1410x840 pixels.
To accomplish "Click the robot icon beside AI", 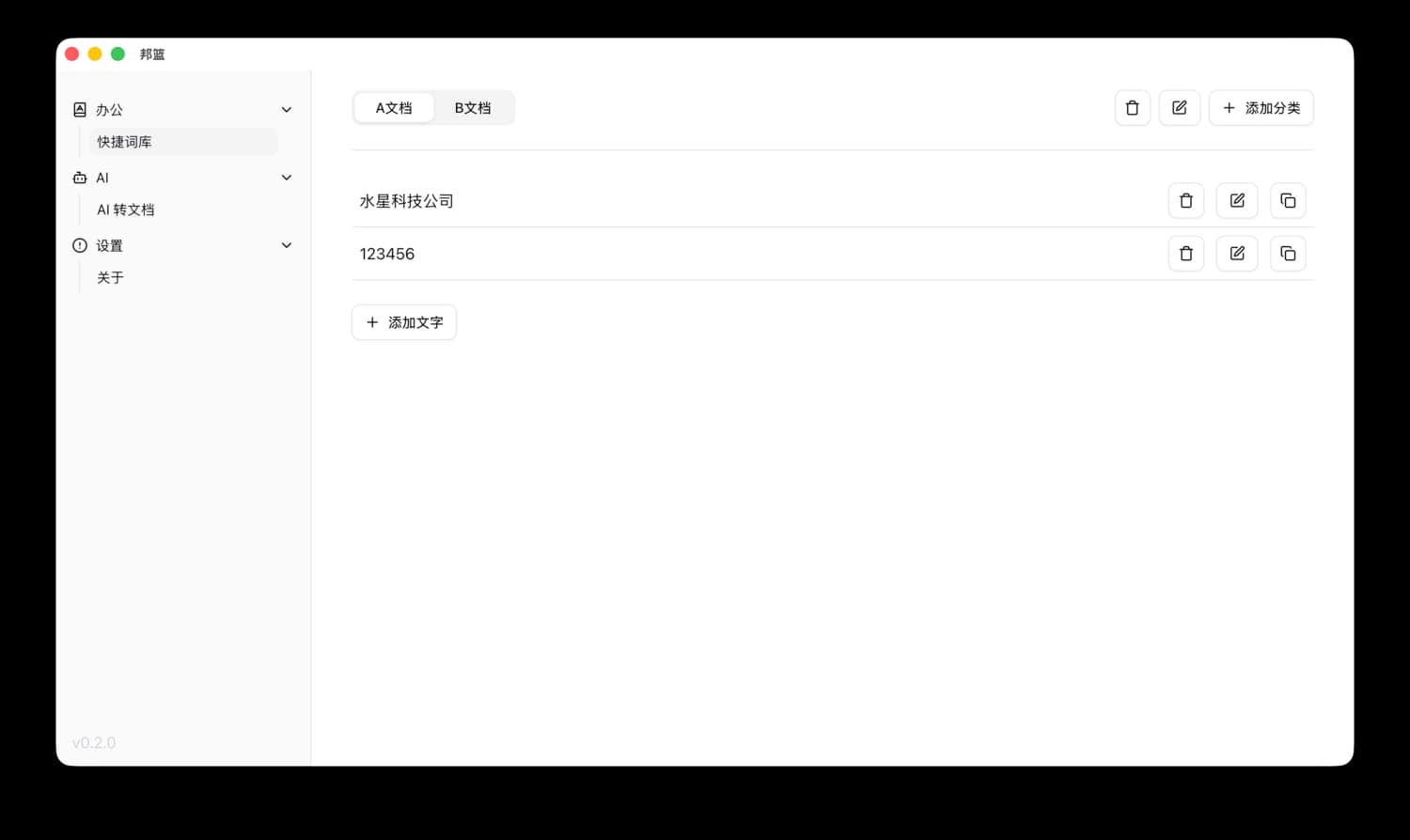I will pyautogui.click(x=80, y=178).
